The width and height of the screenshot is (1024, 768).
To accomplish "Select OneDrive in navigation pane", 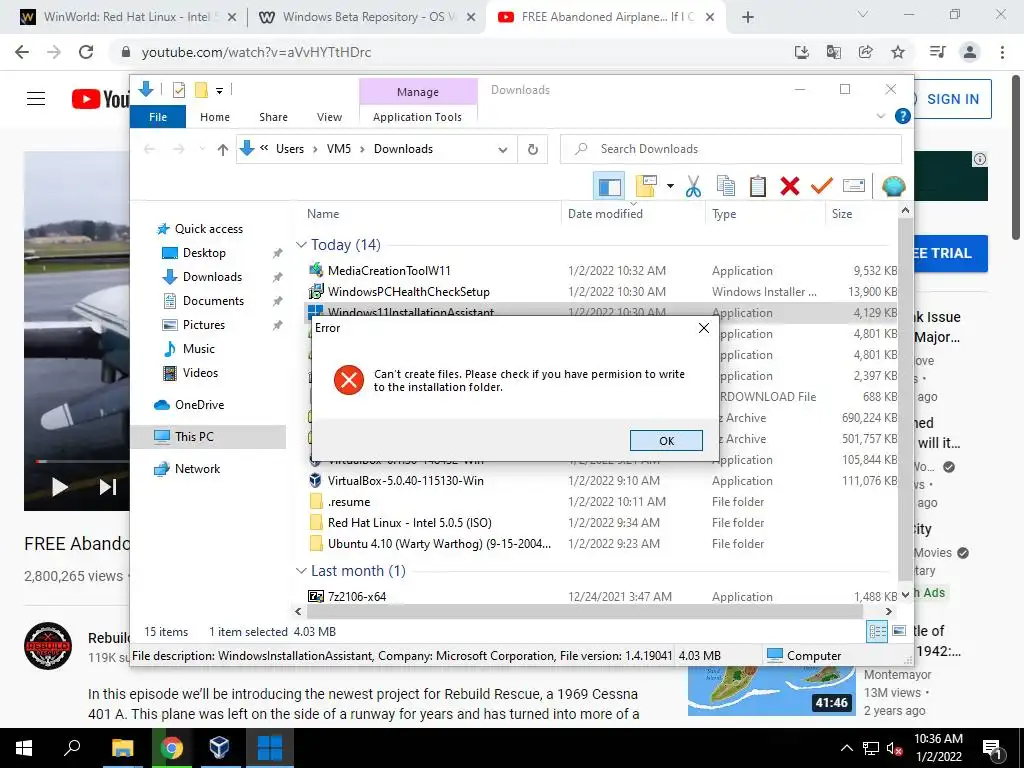I will click(x=199, y=405).
